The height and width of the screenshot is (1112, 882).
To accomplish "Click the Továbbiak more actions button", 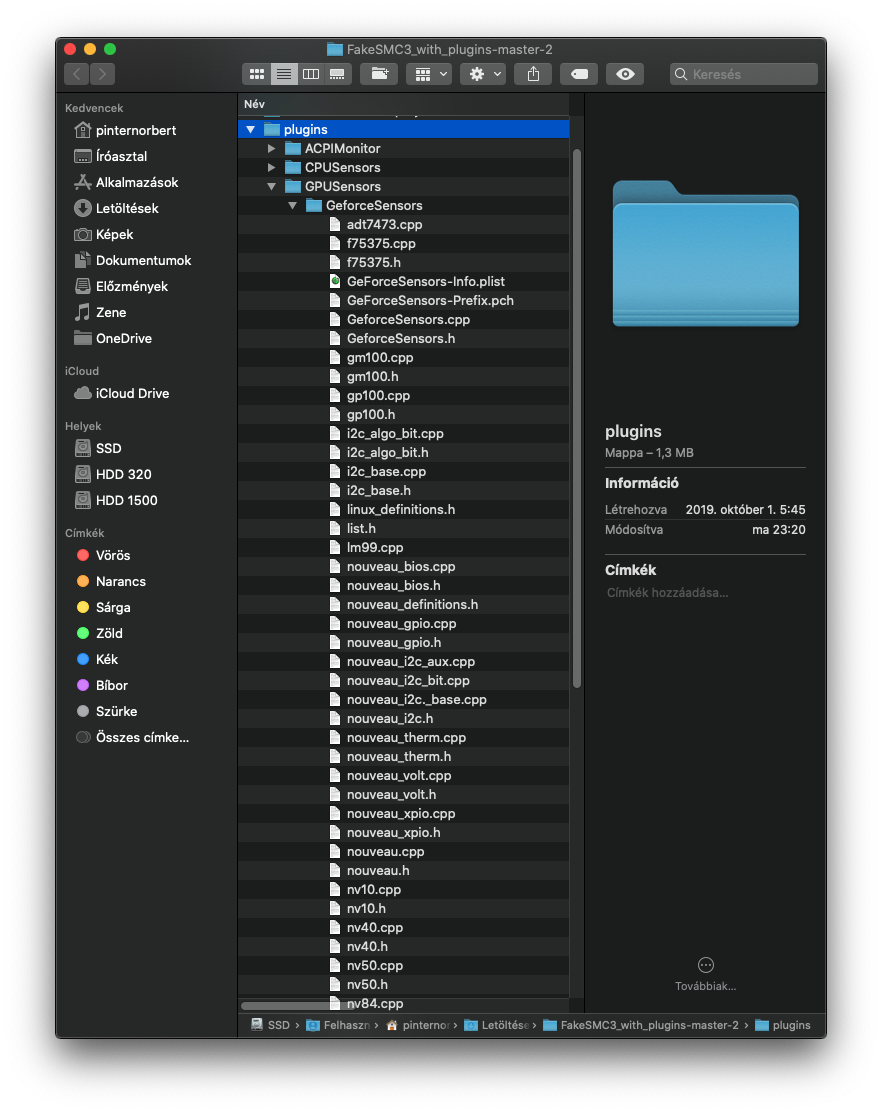I will [x=705, y=973].
